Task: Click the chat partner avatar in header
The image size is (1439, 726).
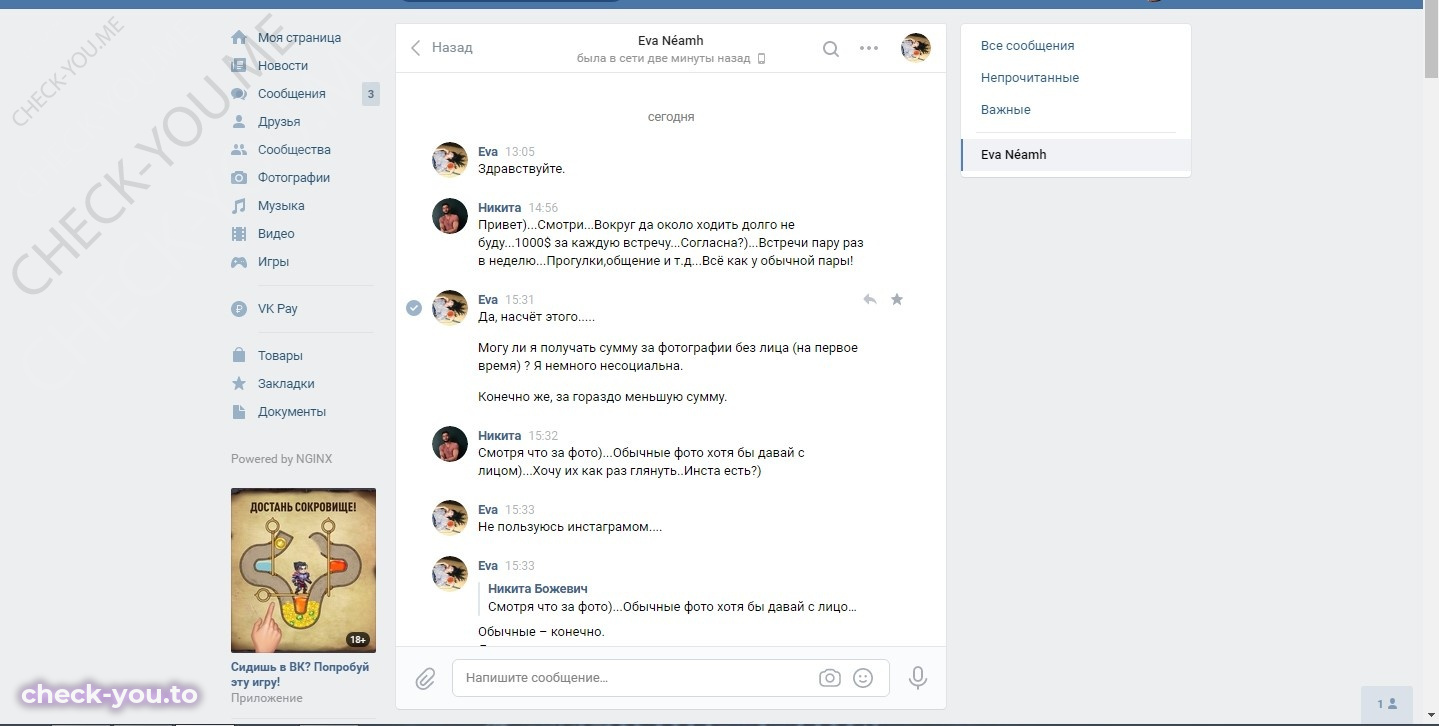Action: pyautogui.click(x=916, y=48)
